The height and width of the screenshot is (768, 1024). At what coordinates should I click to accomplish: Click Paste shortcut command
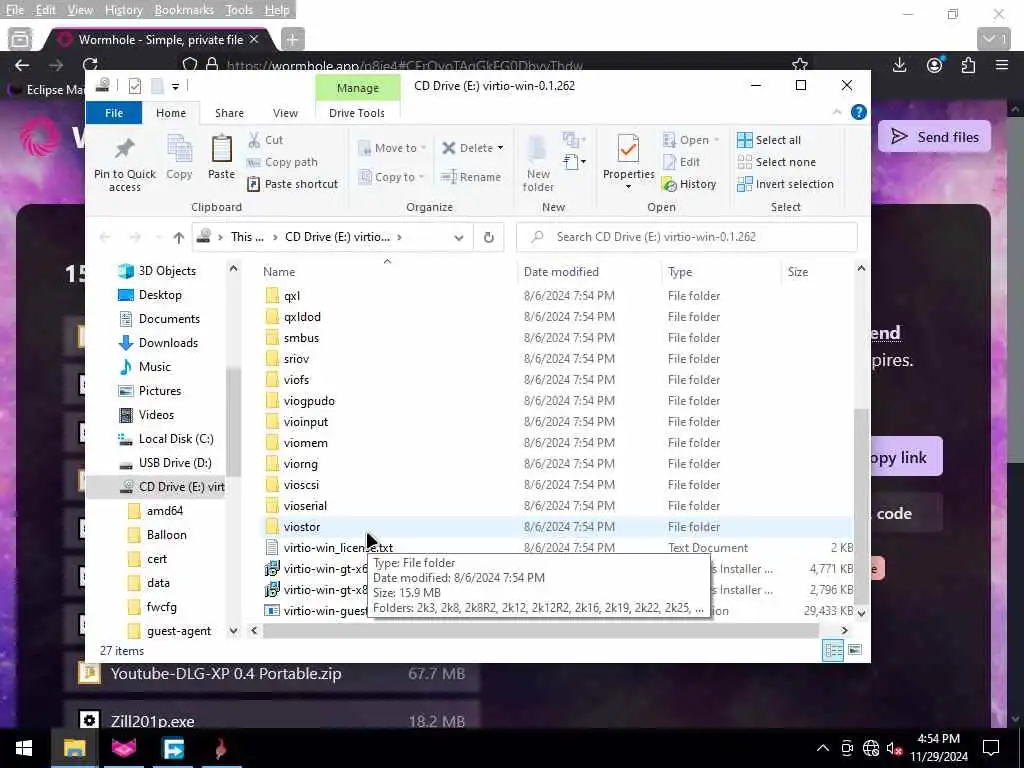(293, 184)
